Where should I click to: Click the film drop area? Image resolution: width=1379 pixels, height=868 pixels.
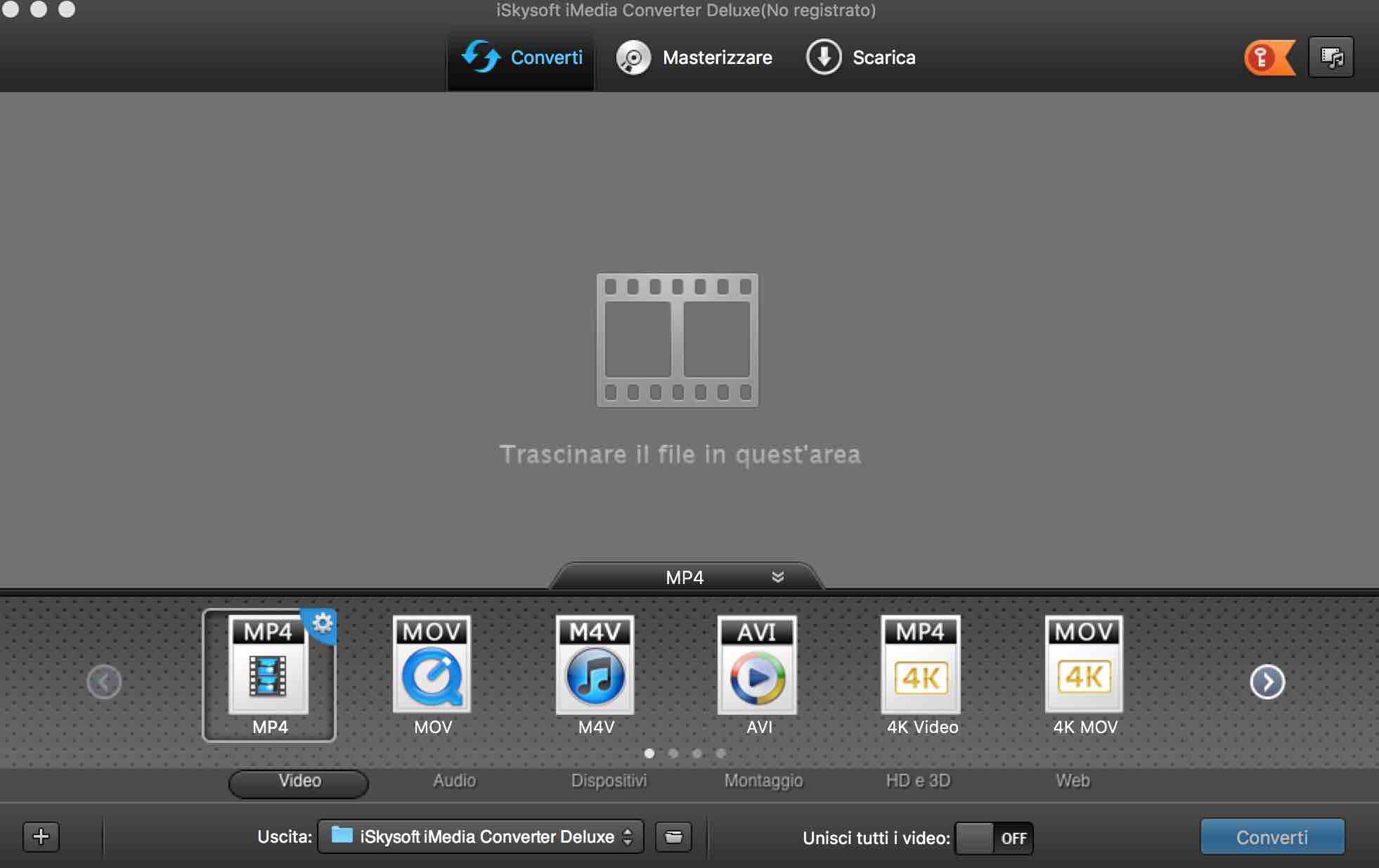coord(678,340)
